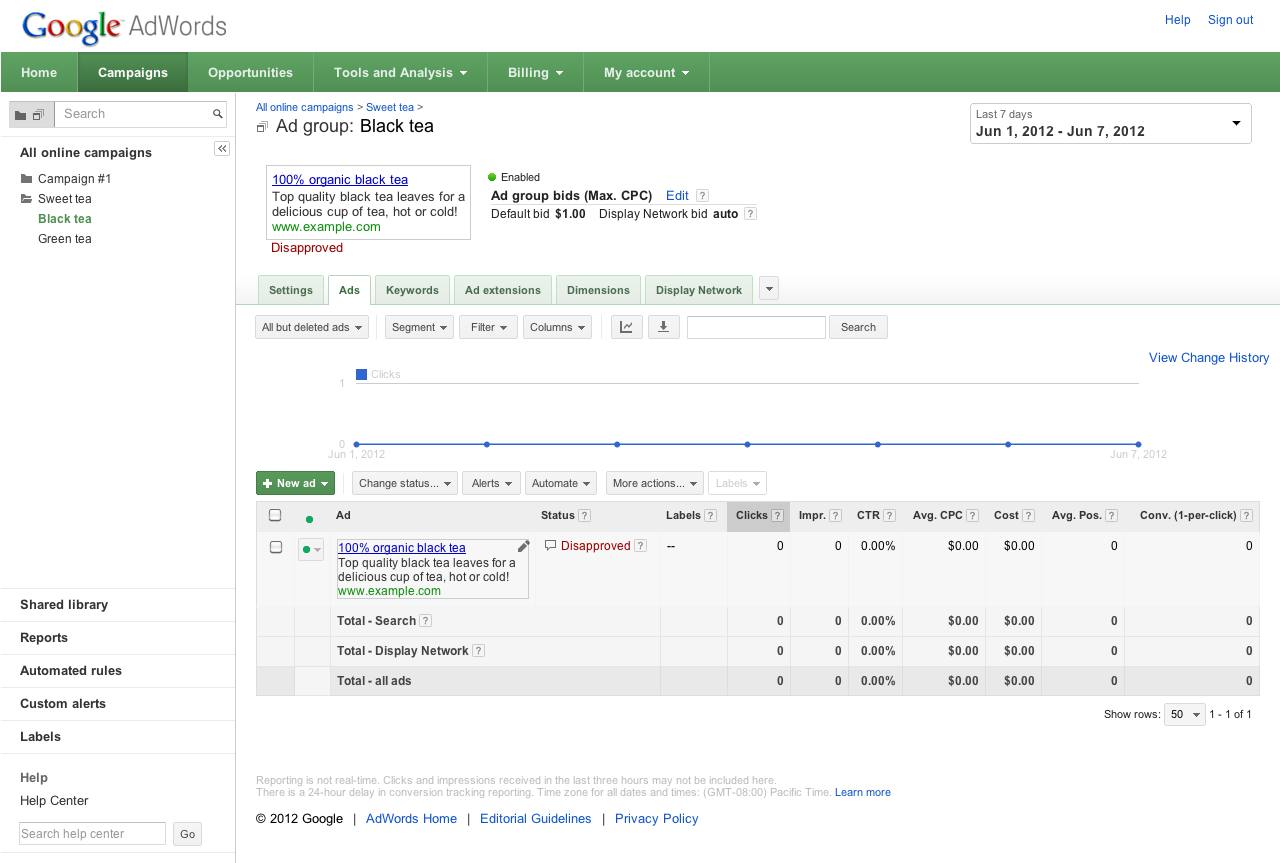Switch to the Ad extensions tab
Image resolution: width=1280 pixels, height=863 pixels.
pyautogui.click(x=503, y=290)
